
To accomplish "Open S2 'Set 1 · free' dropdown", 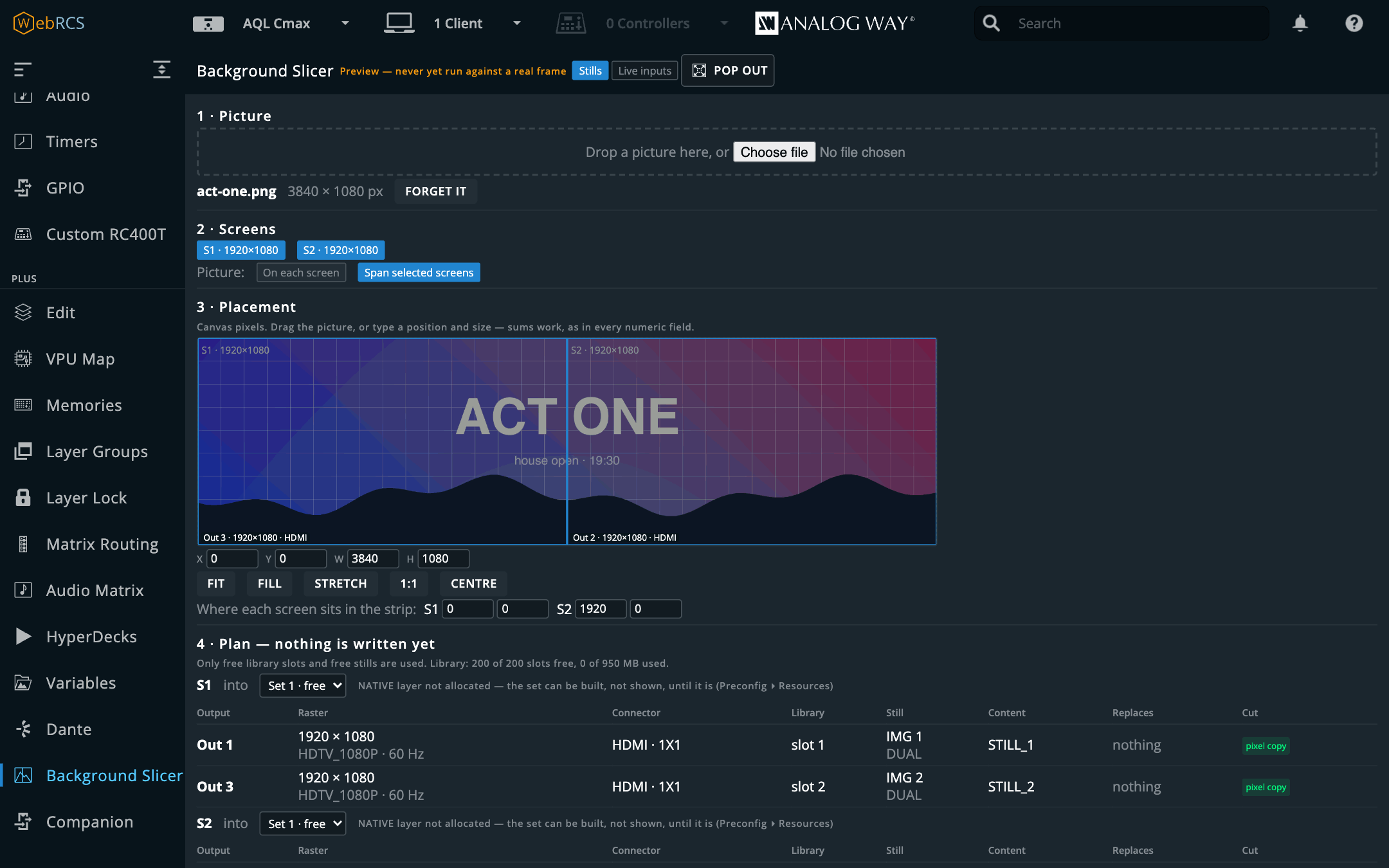I will click(303, 824).
